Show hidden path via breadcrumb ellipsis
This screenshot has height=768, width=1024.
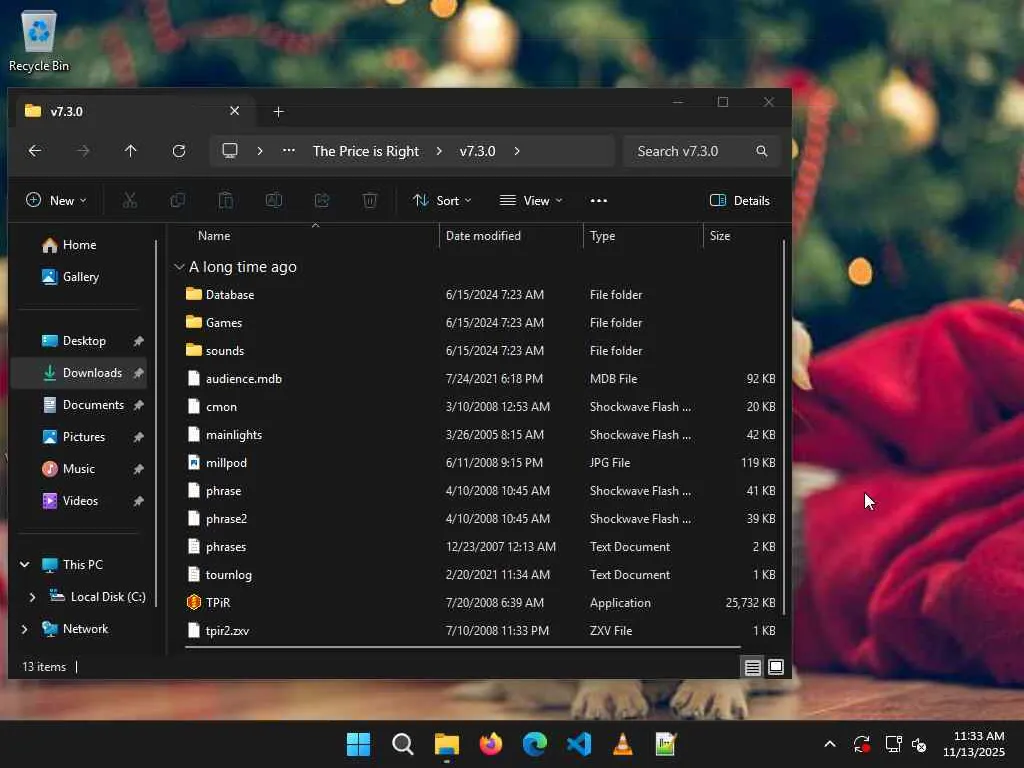289,151
